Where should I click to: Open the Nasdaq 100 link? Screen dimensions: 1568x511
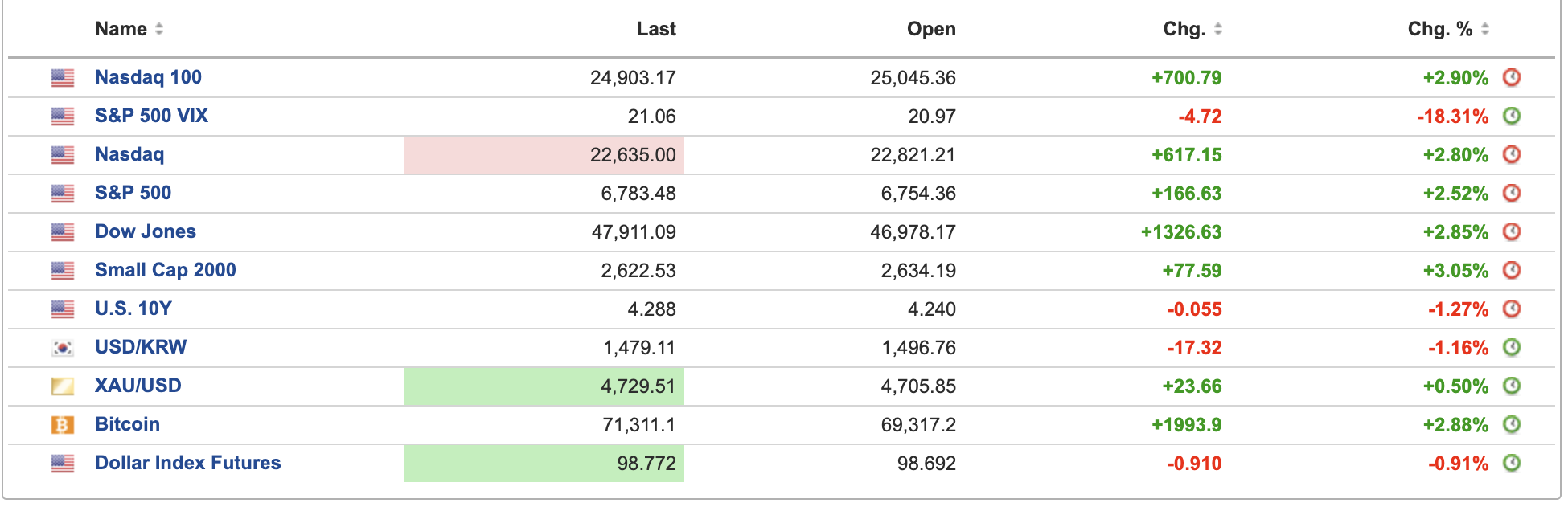(x=148, y=77)
